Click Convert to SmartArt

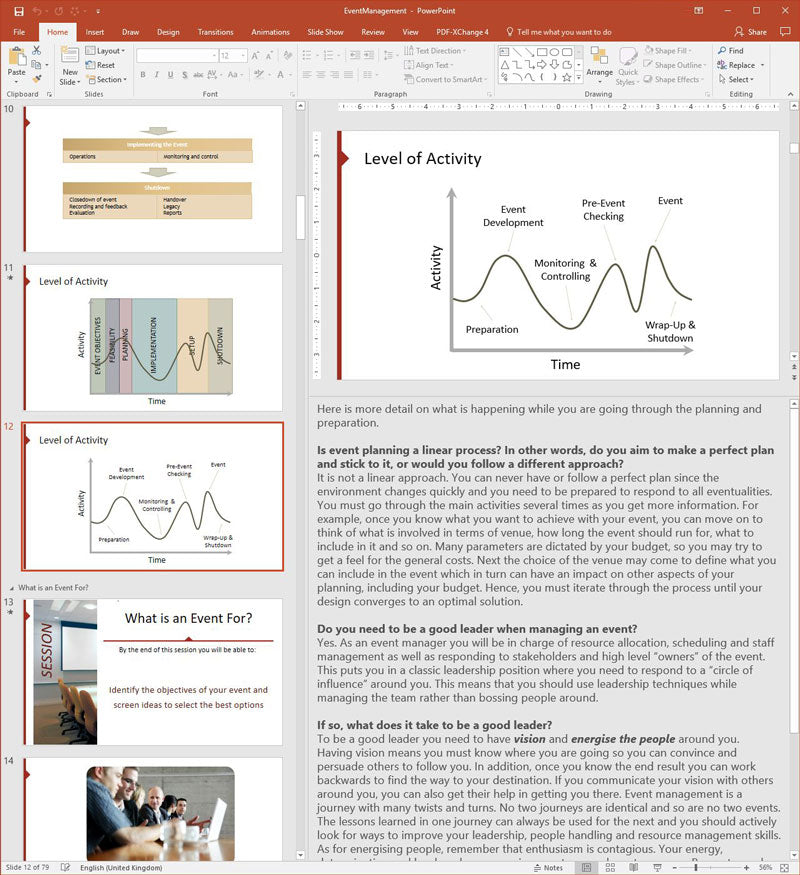point(445,79)
